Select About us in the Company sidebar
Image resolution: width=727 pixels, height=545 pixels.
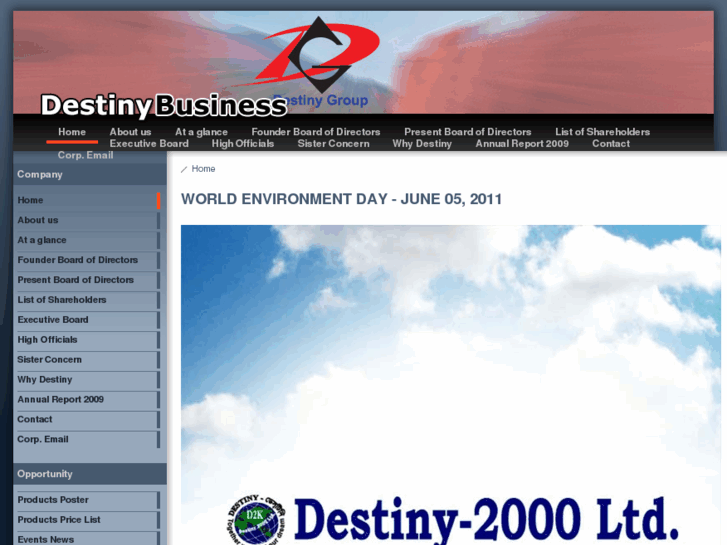89,220
